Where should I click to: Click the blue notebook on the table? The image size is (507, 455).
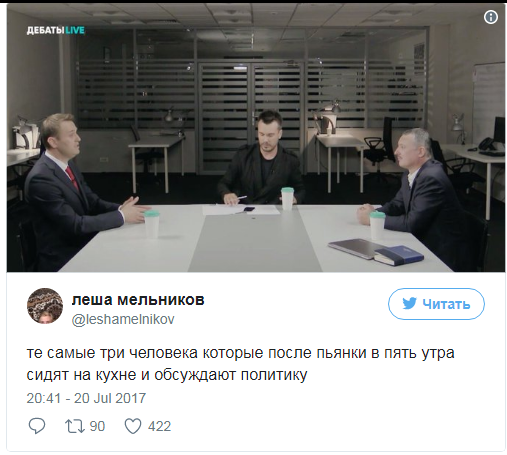pos(399,256)
